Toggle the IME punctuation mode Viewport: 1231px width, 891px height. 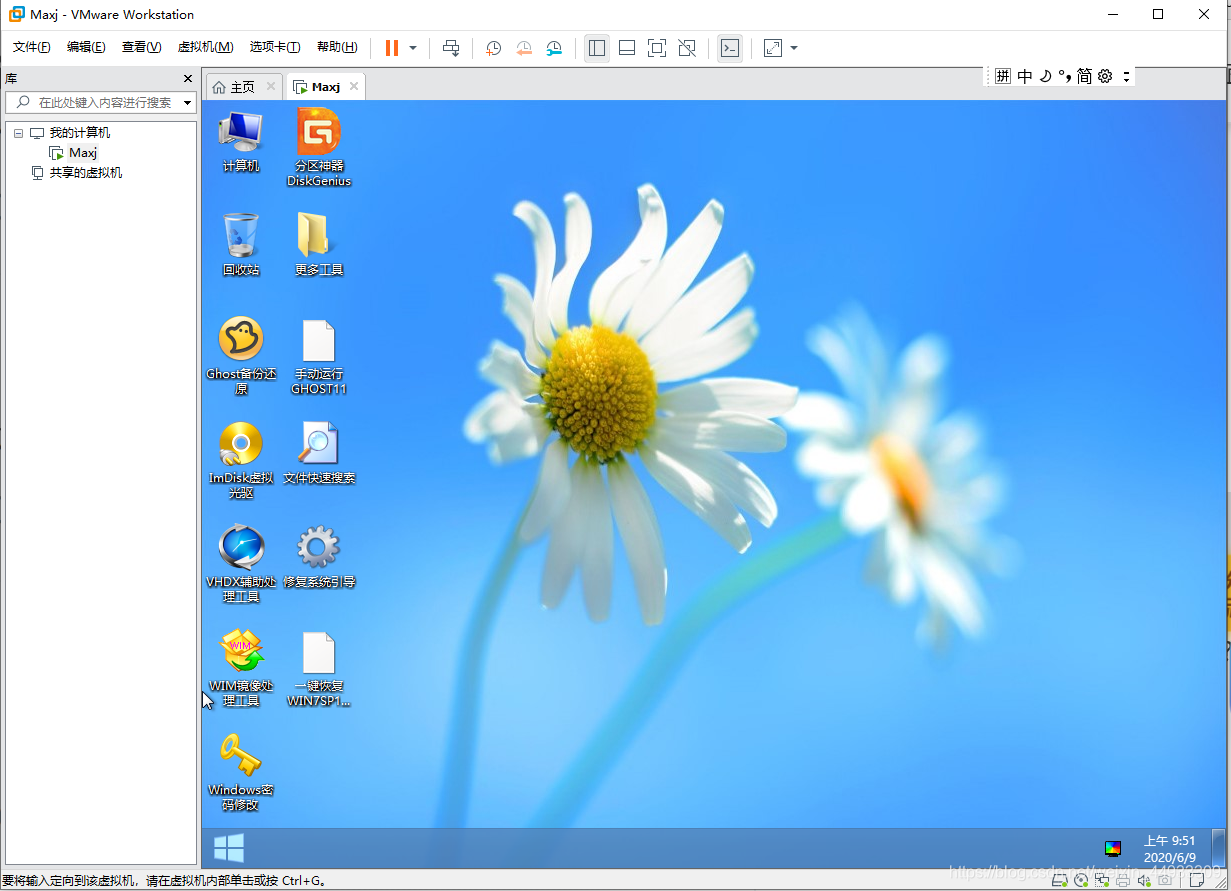1065,76
